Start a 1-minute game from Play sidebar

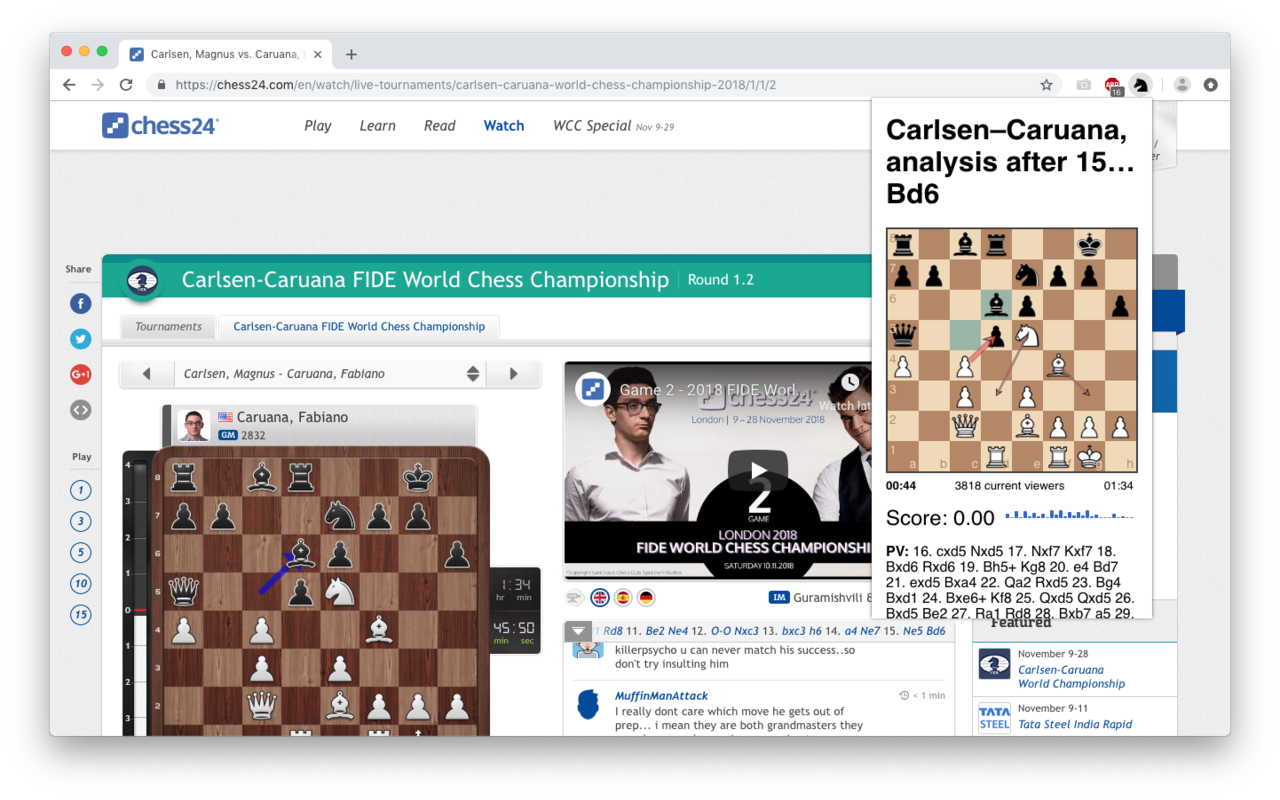[81, 490]
